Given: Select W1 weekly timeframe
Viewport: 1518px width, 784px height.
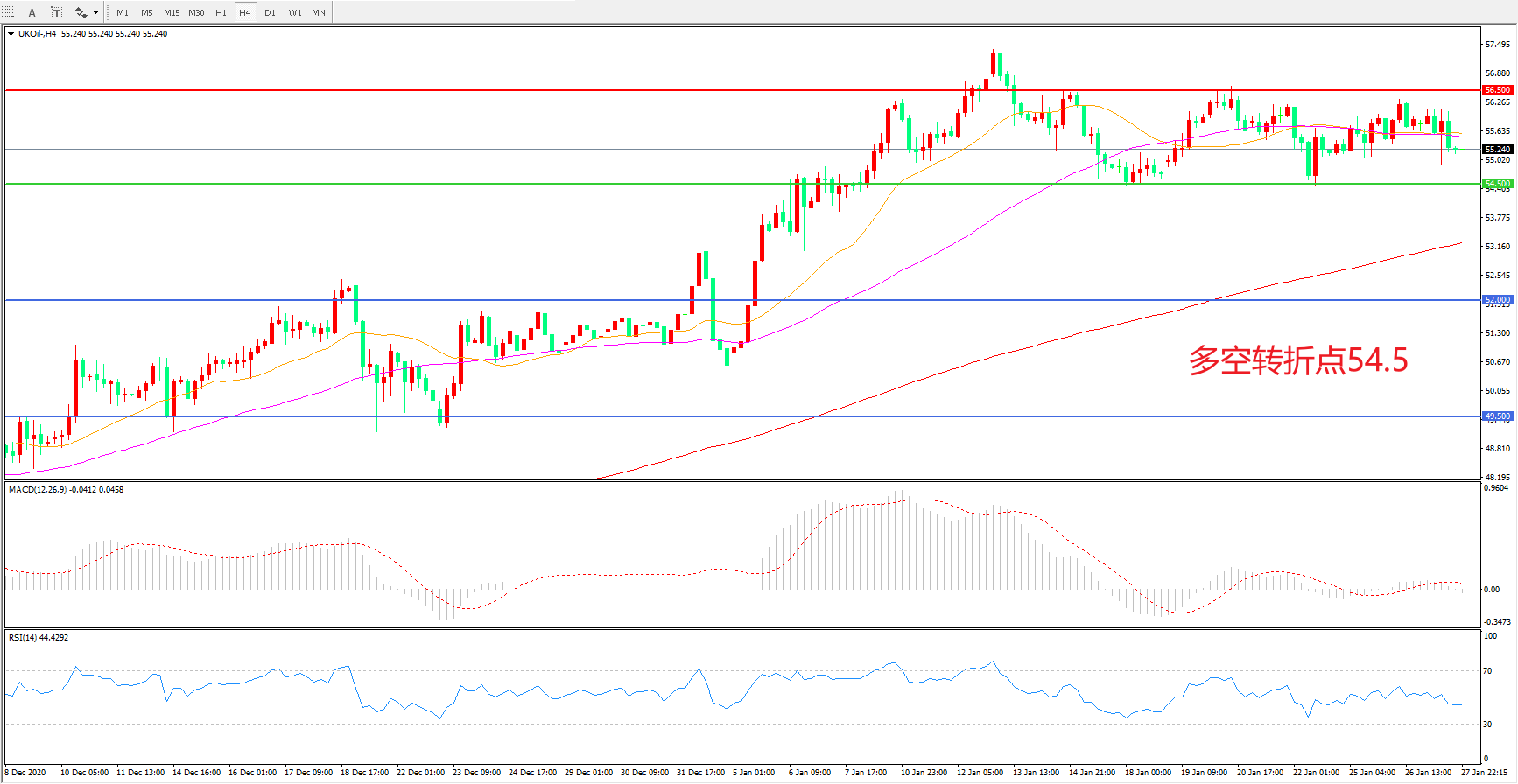Looking at the screenshot, I should (x=294, y=12).
